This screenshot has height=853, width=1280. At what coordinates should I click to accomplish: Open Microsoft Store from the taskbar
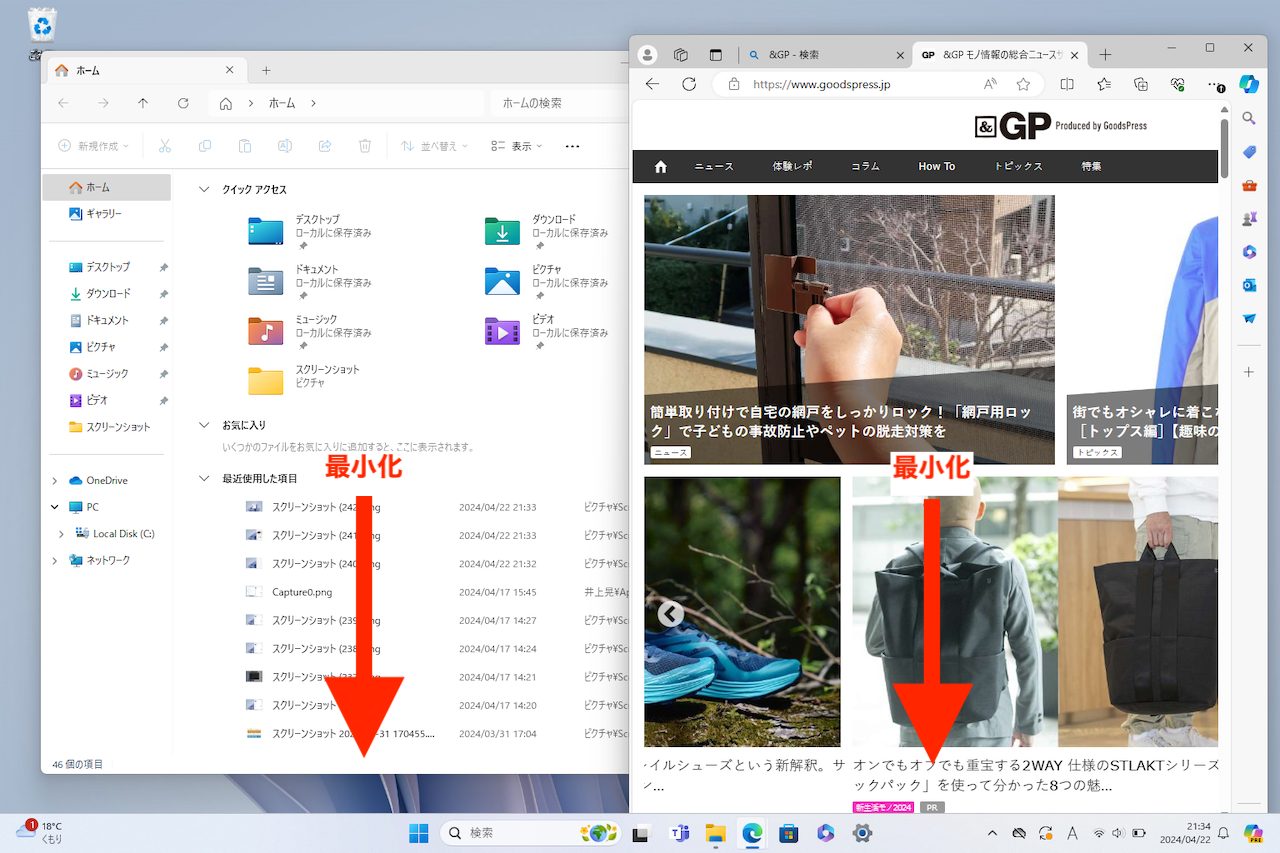click(788, 833)
